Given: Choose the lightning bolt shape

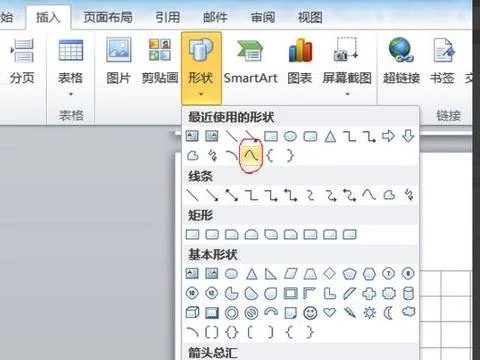Looking at the screenshot, I should (x=349, y=313).
